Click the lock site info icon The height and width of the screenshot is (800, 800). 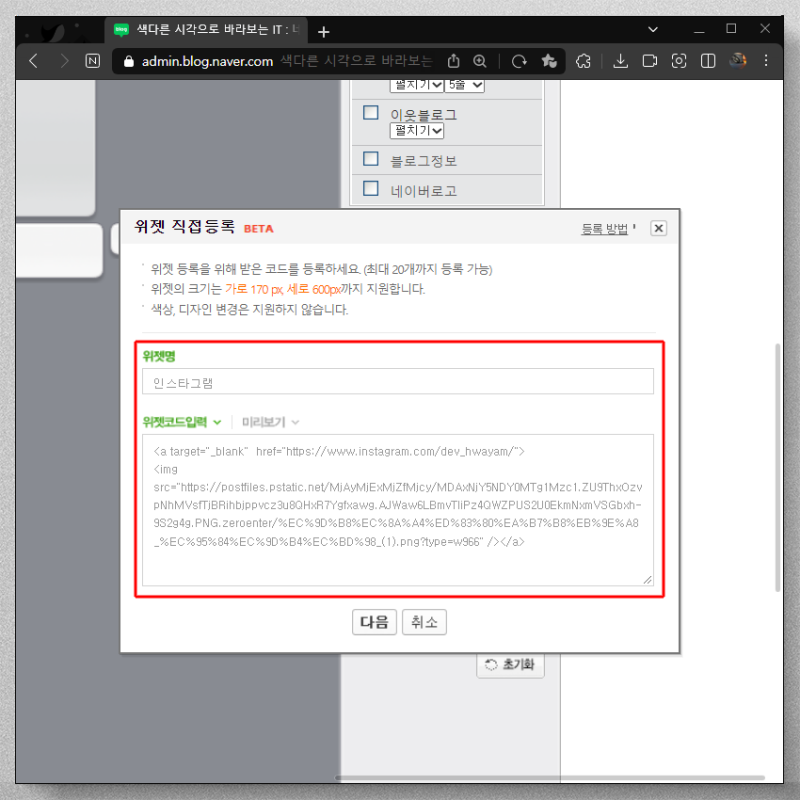[129, 62]
